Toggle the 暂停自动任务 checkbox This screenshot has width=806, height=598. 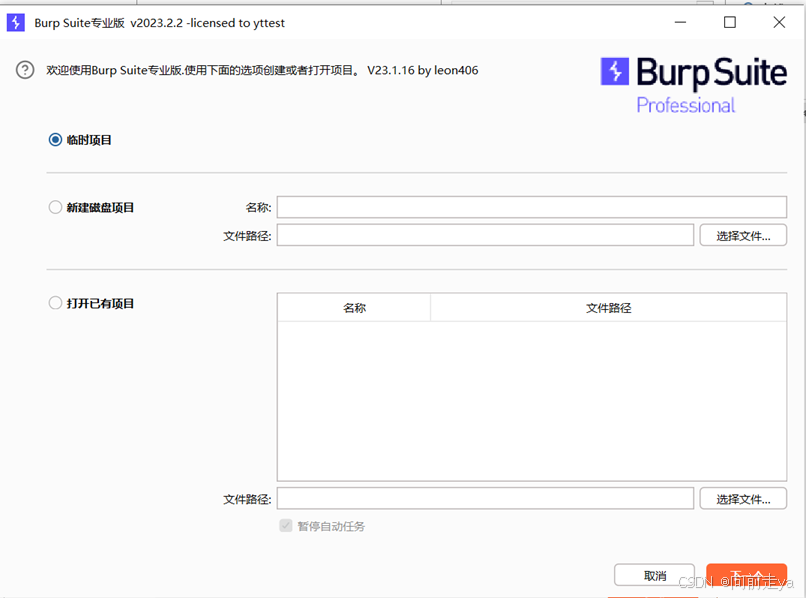(x=286, y=525)
